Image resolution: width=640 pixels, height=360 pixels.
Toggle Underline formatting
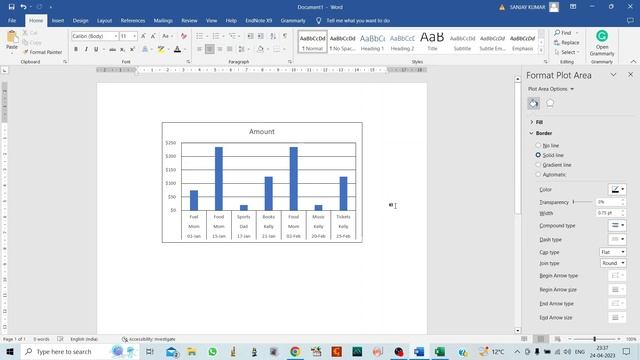coord(96,49)
